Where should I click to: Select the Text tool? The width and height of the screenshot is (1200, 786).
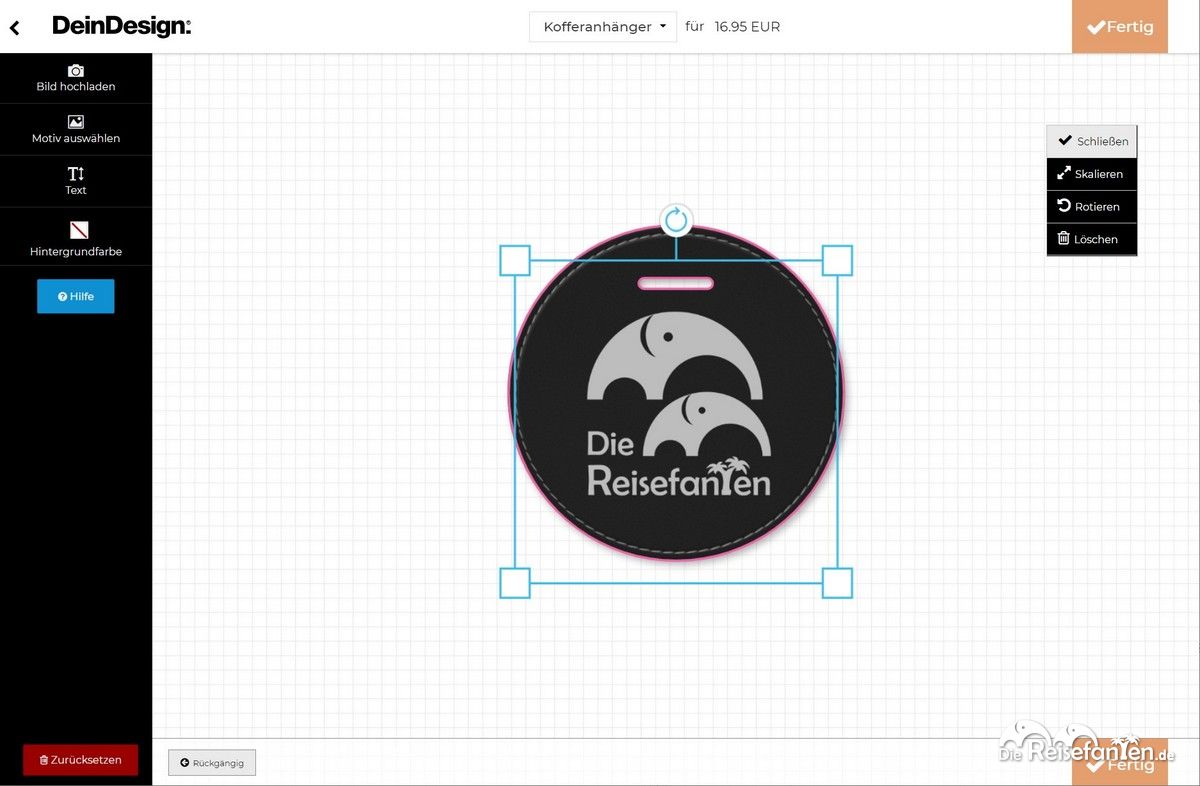pos(76,180)
